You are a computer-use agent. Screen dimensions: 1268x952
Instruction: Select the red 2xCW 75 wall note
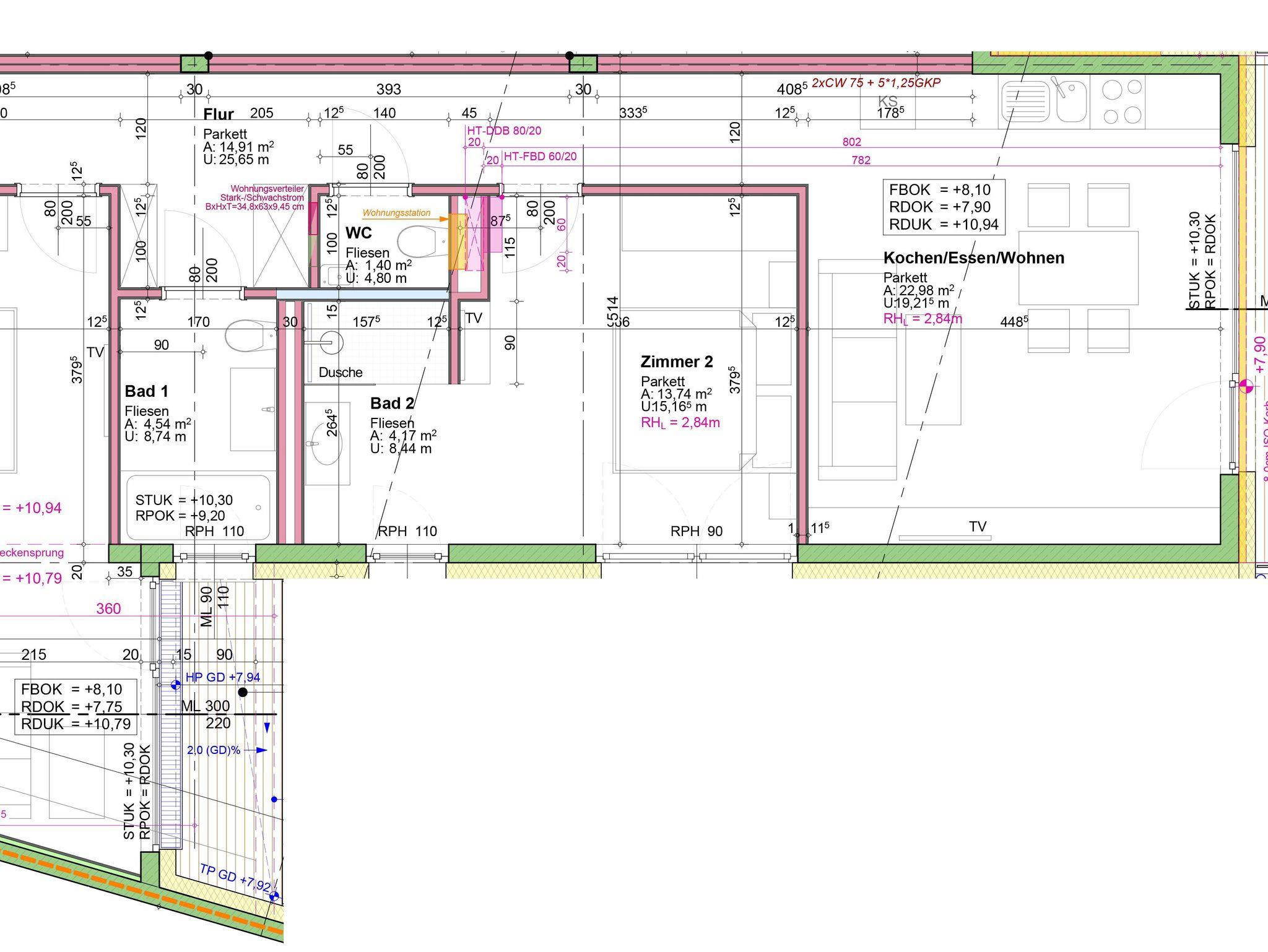click(x=875, y=83)
